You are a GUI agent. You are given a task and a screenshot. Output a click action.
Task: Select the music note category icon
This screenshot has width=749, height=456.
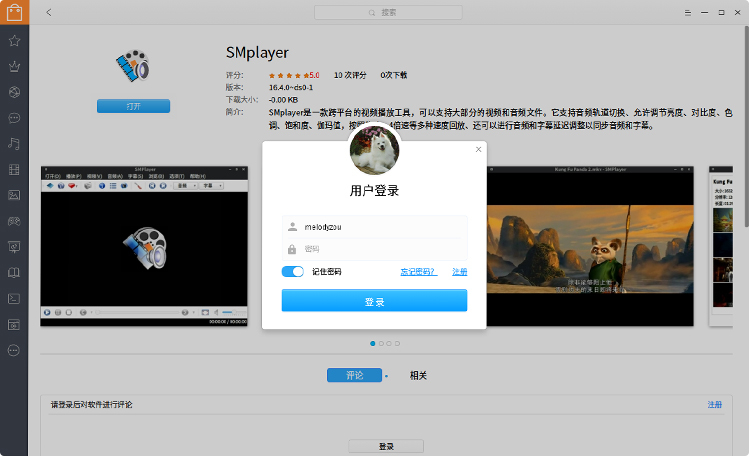click(x=14, y=144)
